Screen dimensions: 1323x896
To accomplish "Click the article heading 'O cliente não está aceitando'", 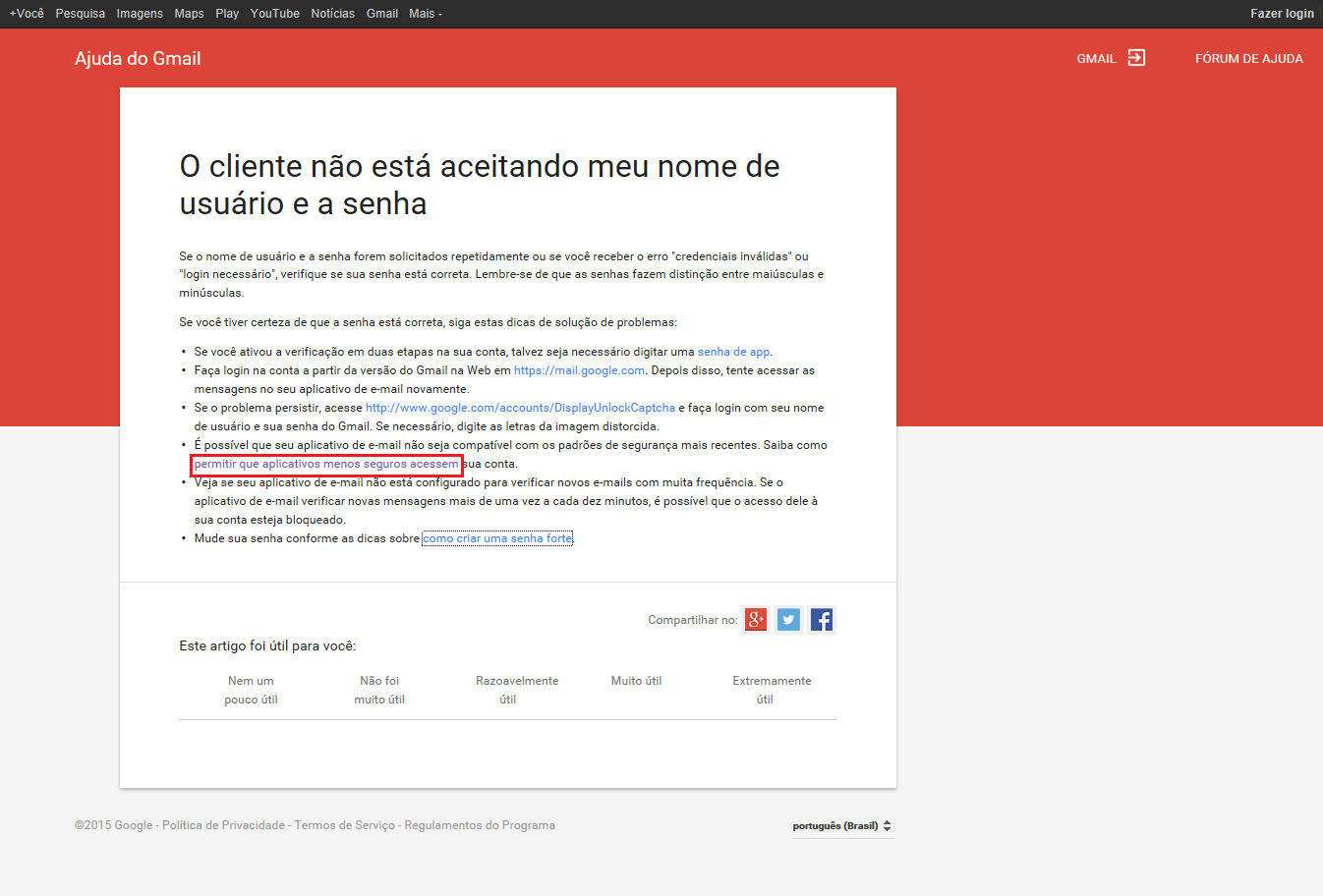I will coord(480,185).
